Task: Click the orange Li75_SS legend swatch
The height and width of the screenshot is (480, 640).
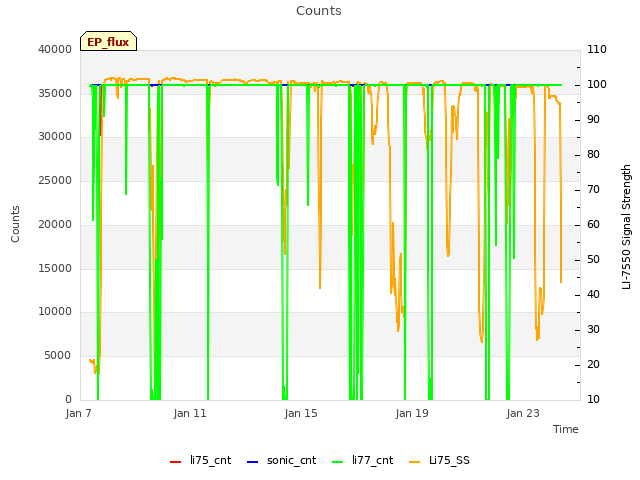Action: tap(414, 462)
